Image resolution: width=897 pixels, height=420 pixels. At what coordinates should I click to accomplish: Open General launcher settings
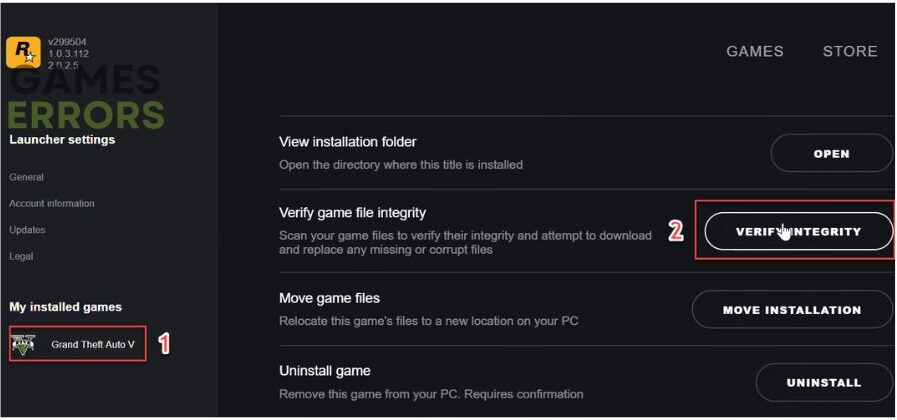[x=26, y=177]
